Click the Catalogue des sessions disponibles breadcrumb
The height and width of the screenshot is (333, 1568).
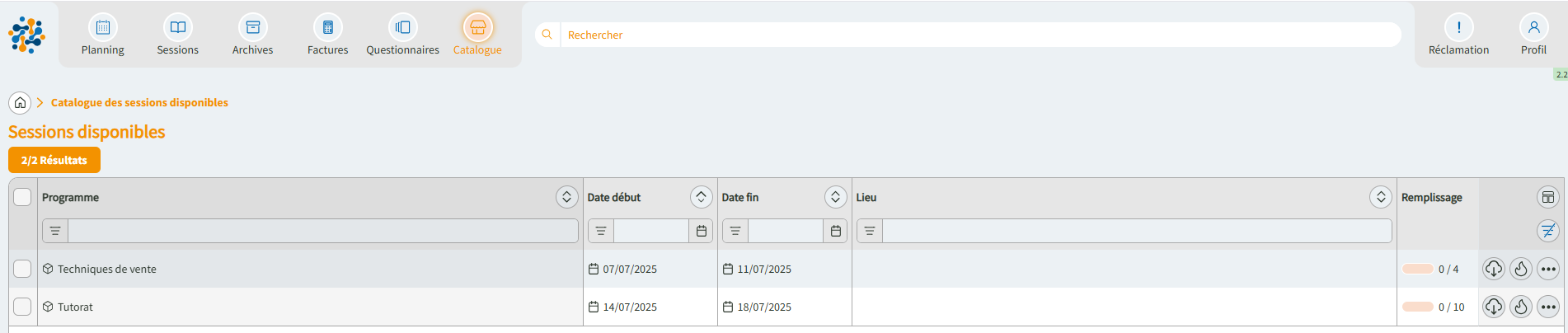coord(139,103)
